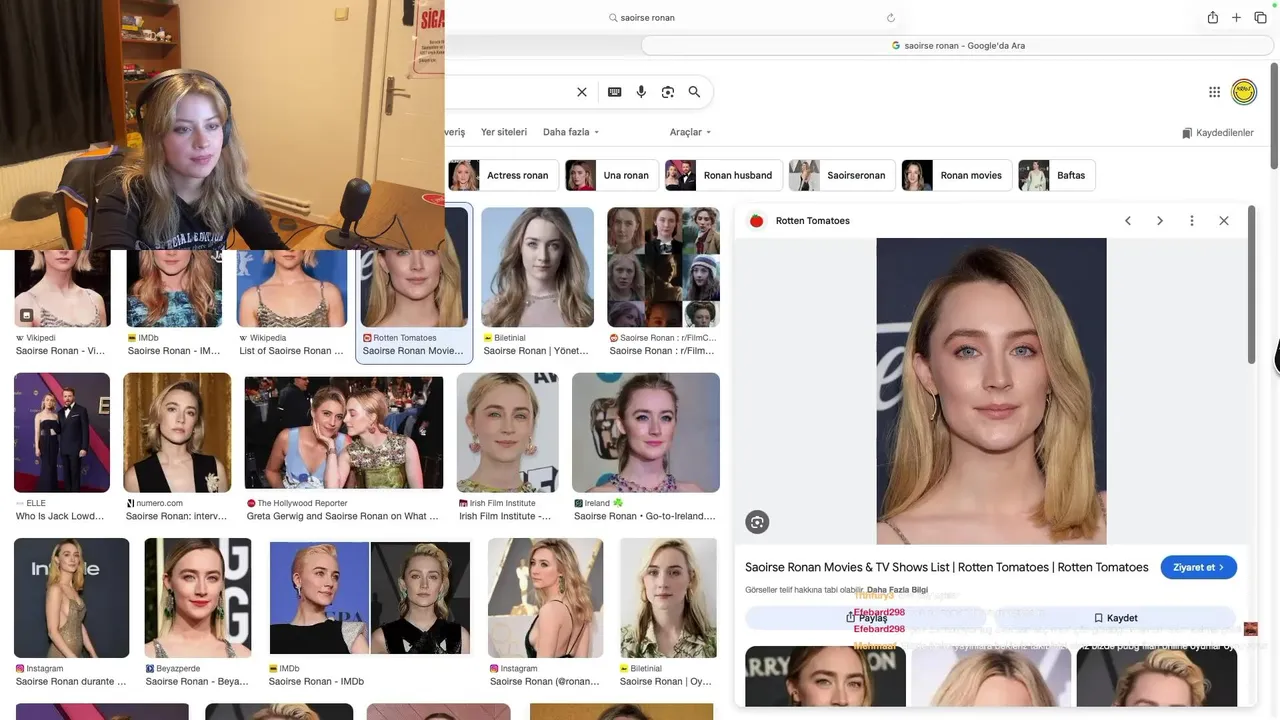Click the Kaydet save button

(1115, 618)
